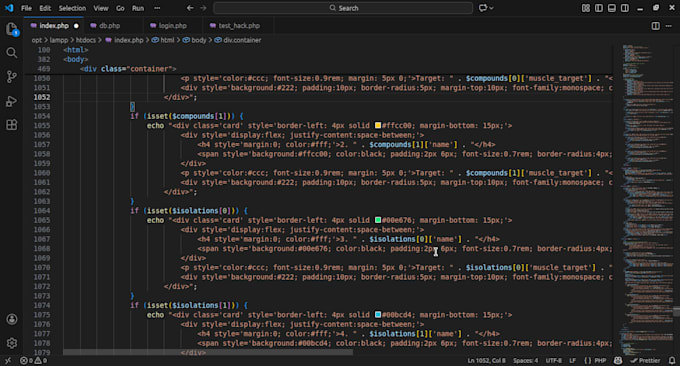Open the Run menu

pyautogui.click(x=138, y=8)
